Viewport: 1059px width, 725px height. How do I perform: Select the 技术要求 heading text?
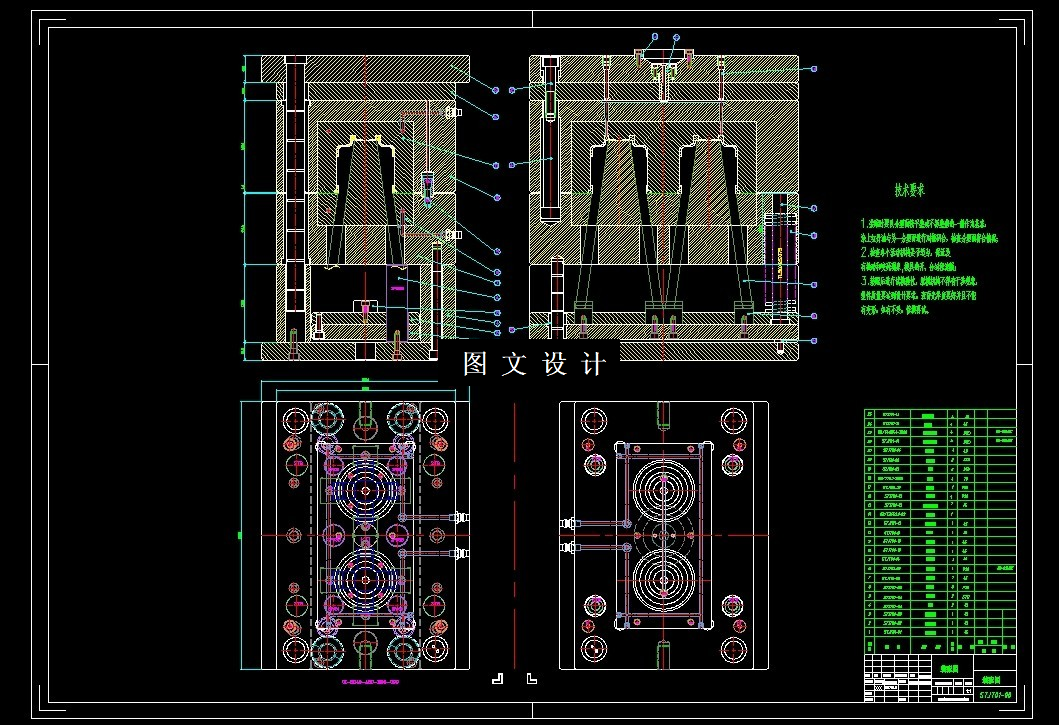pos(909,191)
